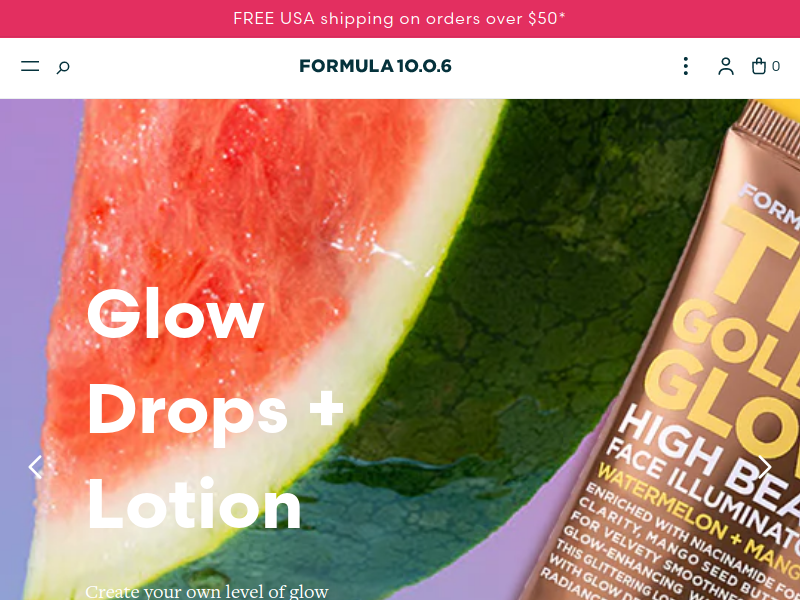The image size is (800, 600).
Task: Click the word 'Lotion' in hero title
Action: pyautogui.click(x=194, y=504)
